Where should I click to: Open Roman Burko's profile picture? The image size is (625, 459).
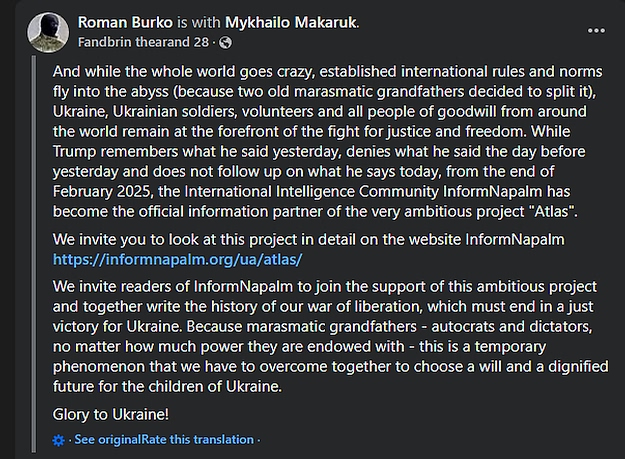(48, 32)
